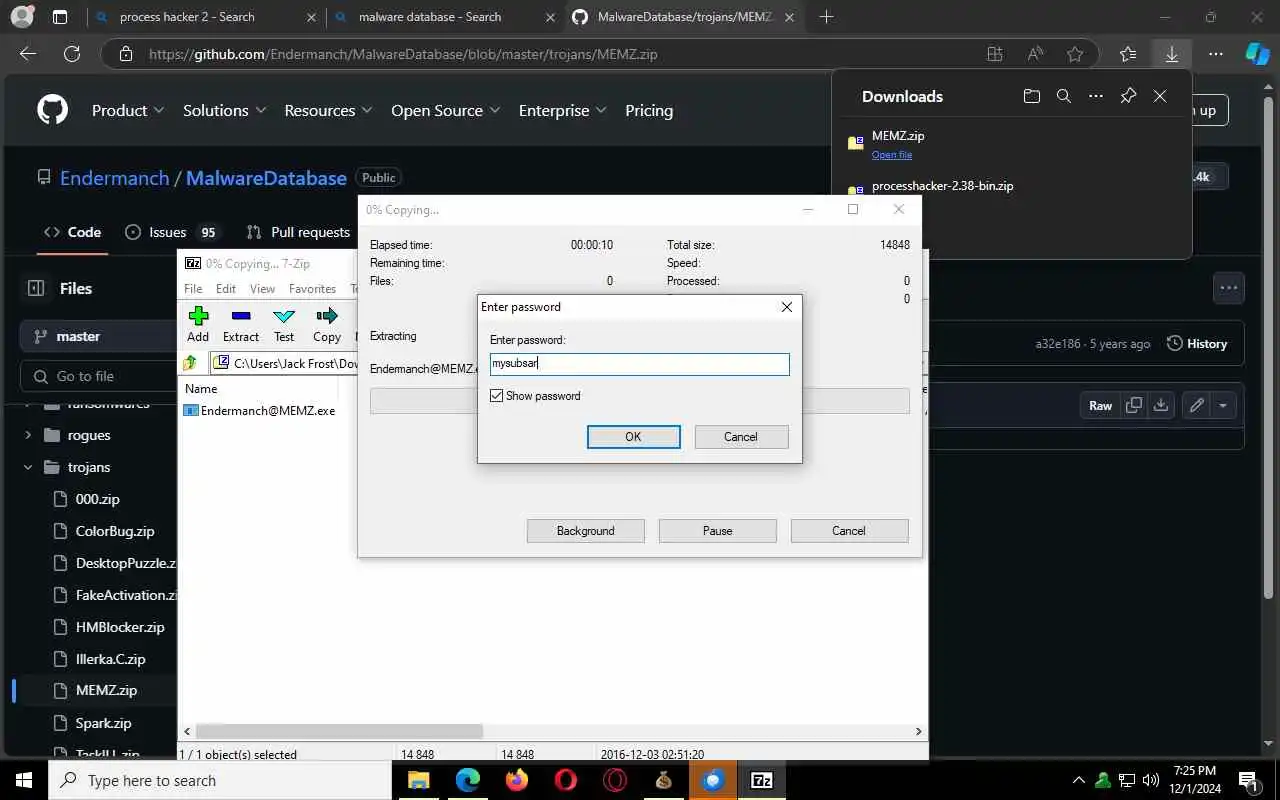Open the Favorites menu in 7-Zip

pyautogui.click(x=312, y=288)
